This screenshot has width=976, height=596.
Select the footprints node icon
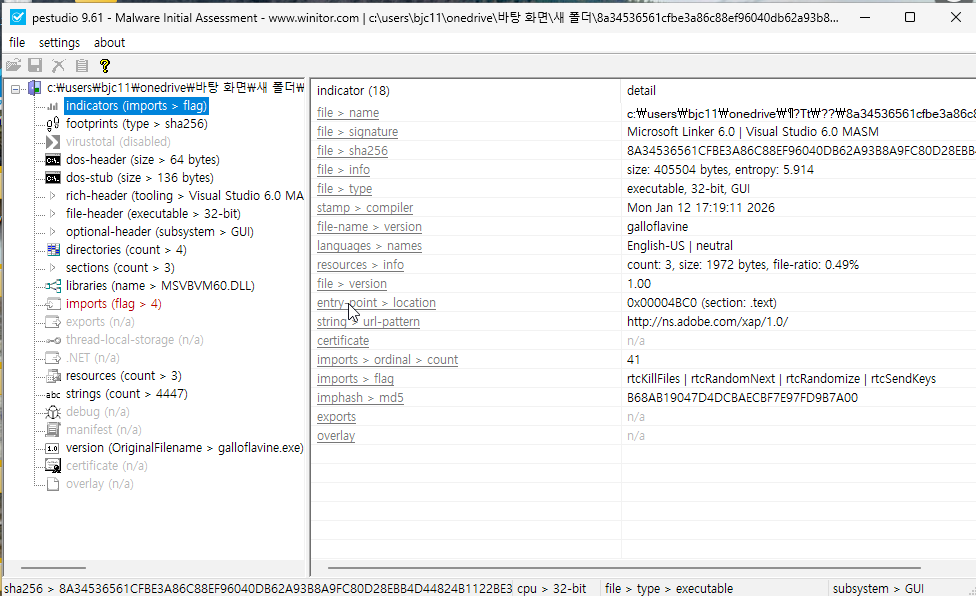point(53,124)
